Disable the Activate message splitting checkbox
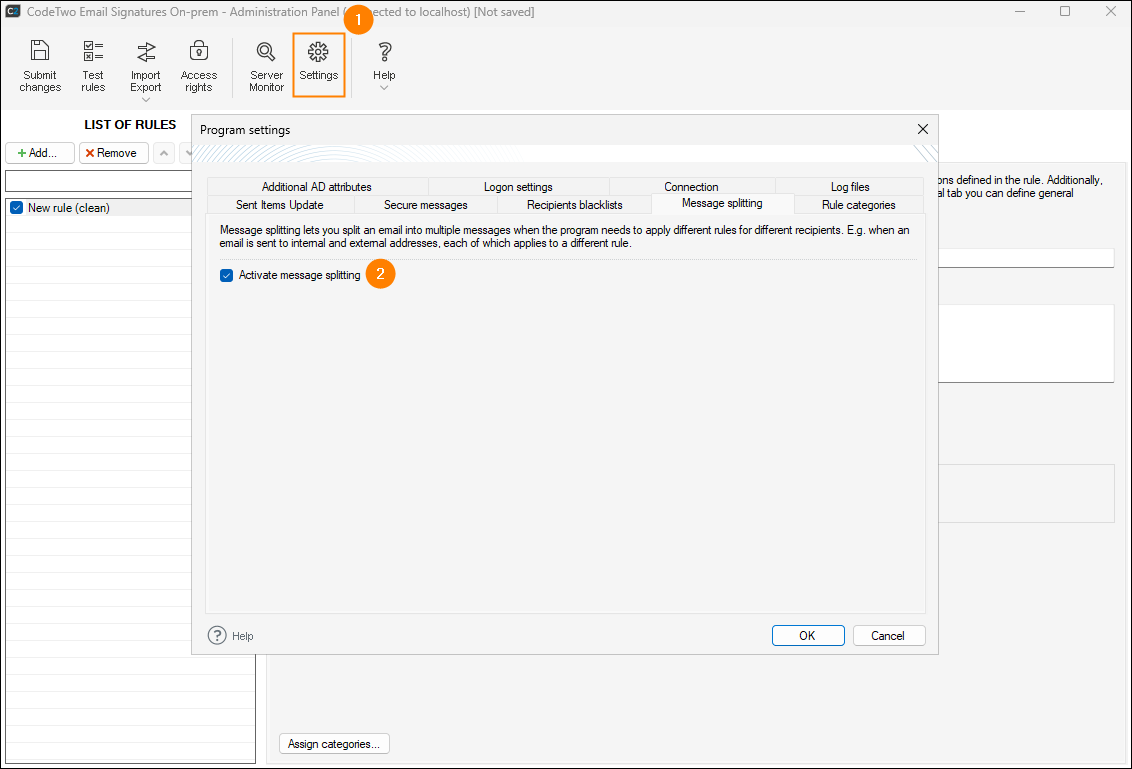This screenshot has width=1132, height=769. tap(226, 274)
